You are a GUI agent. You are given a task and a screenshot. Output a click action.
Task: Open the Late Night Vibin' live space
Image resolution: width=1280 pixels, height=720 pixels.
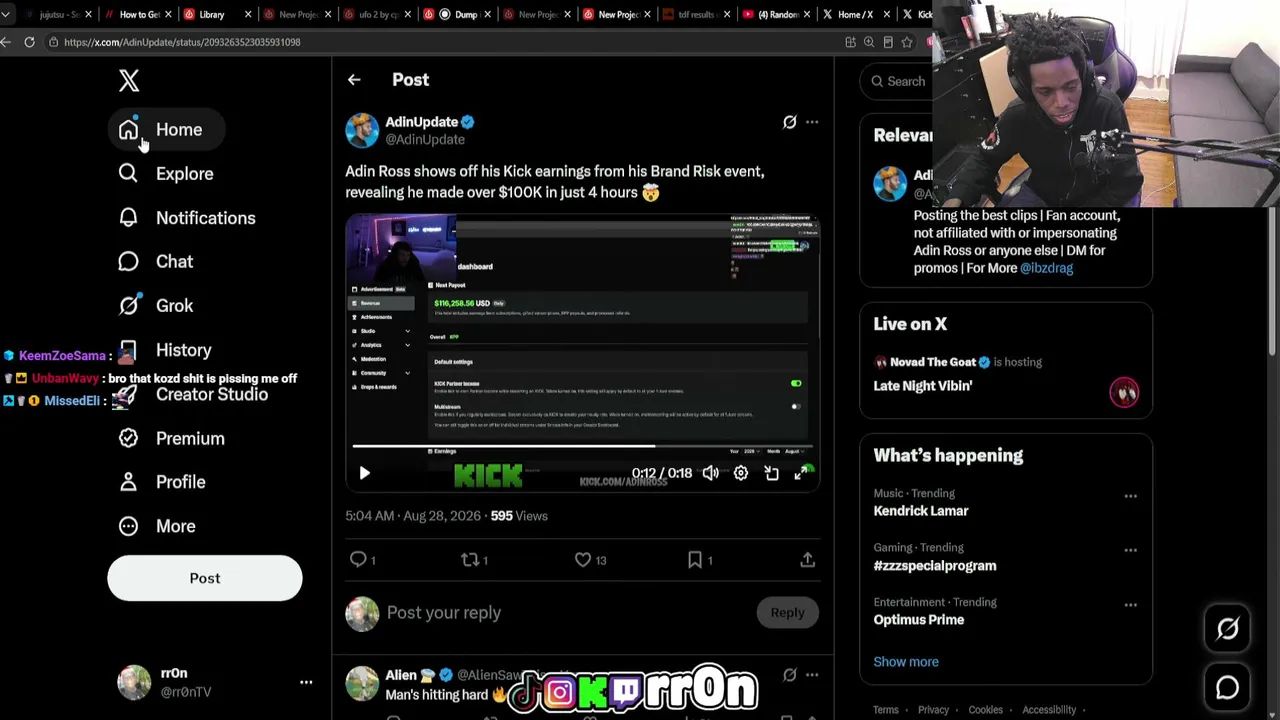pyautogui.click(x=923, y=386)
